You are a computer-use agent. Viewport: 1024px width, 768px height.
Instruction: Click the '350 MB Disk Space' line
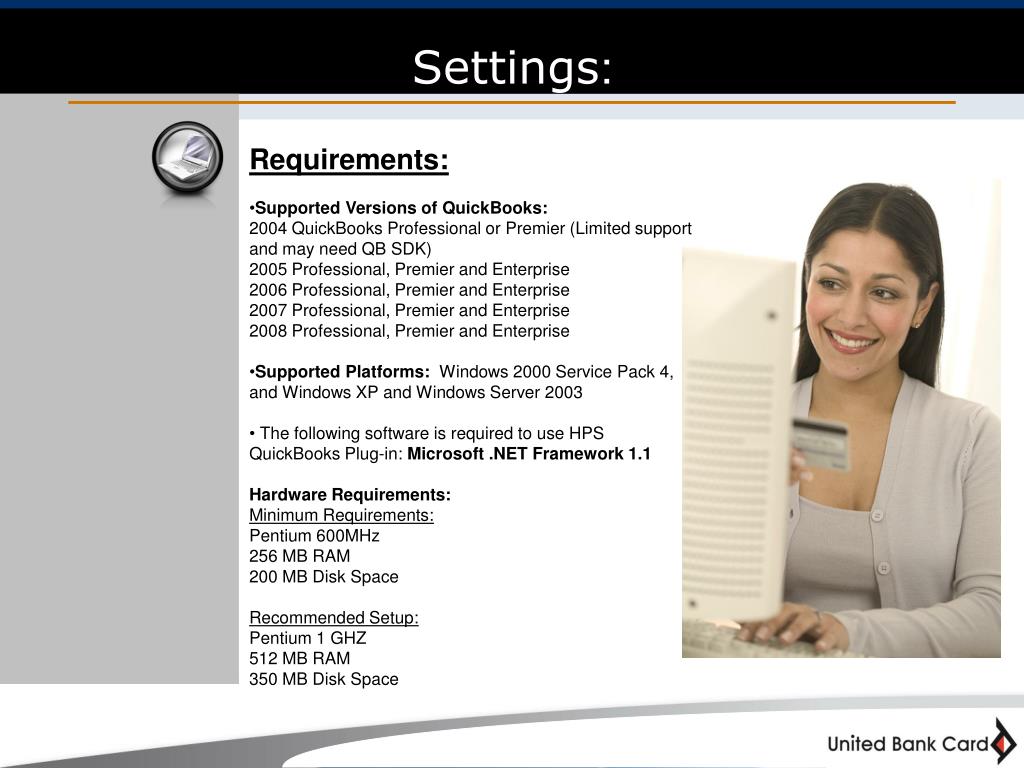(x=324, y=679)
